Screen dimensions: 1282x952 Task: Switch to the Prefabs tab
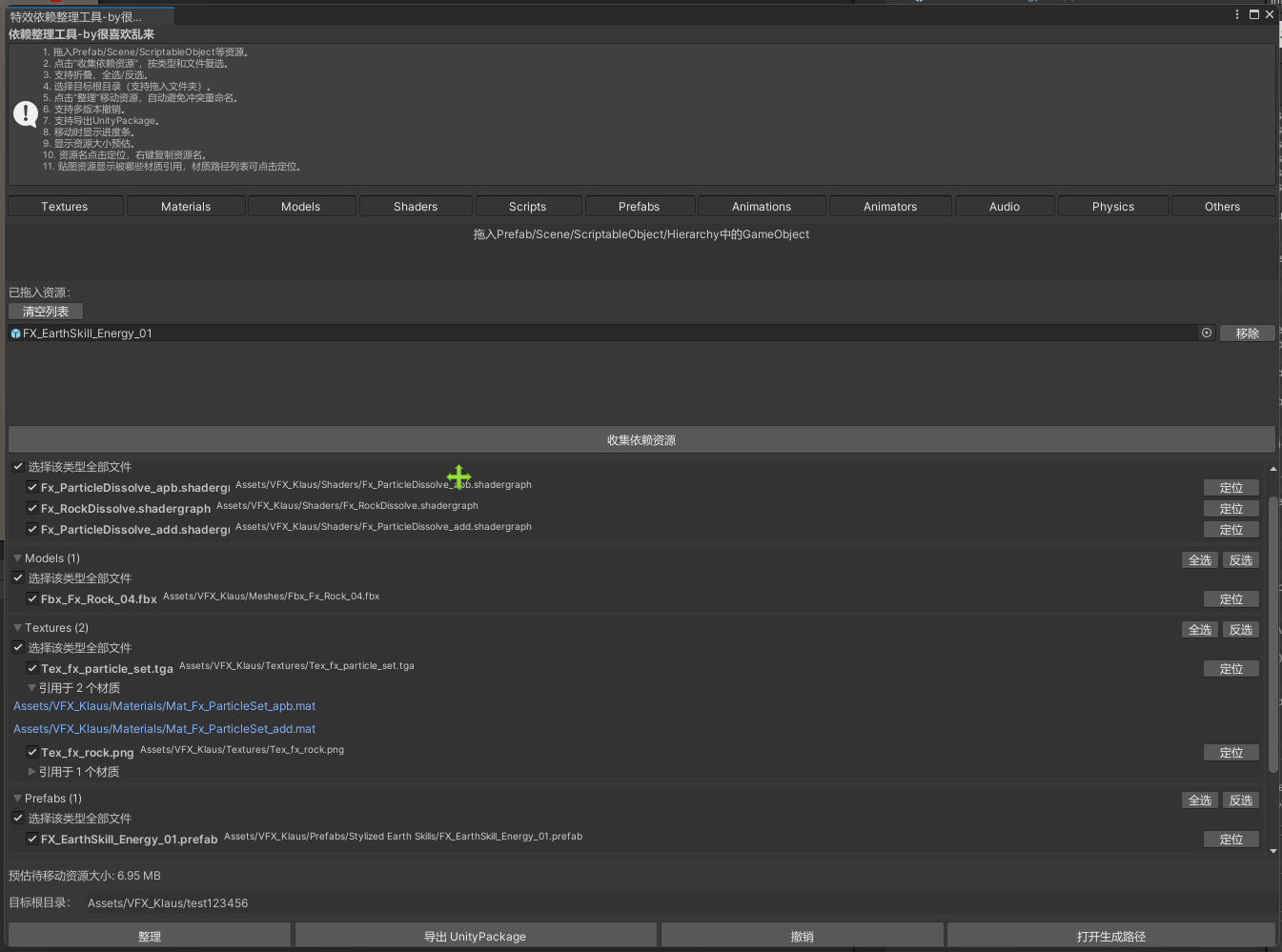[x=640, y=206]
